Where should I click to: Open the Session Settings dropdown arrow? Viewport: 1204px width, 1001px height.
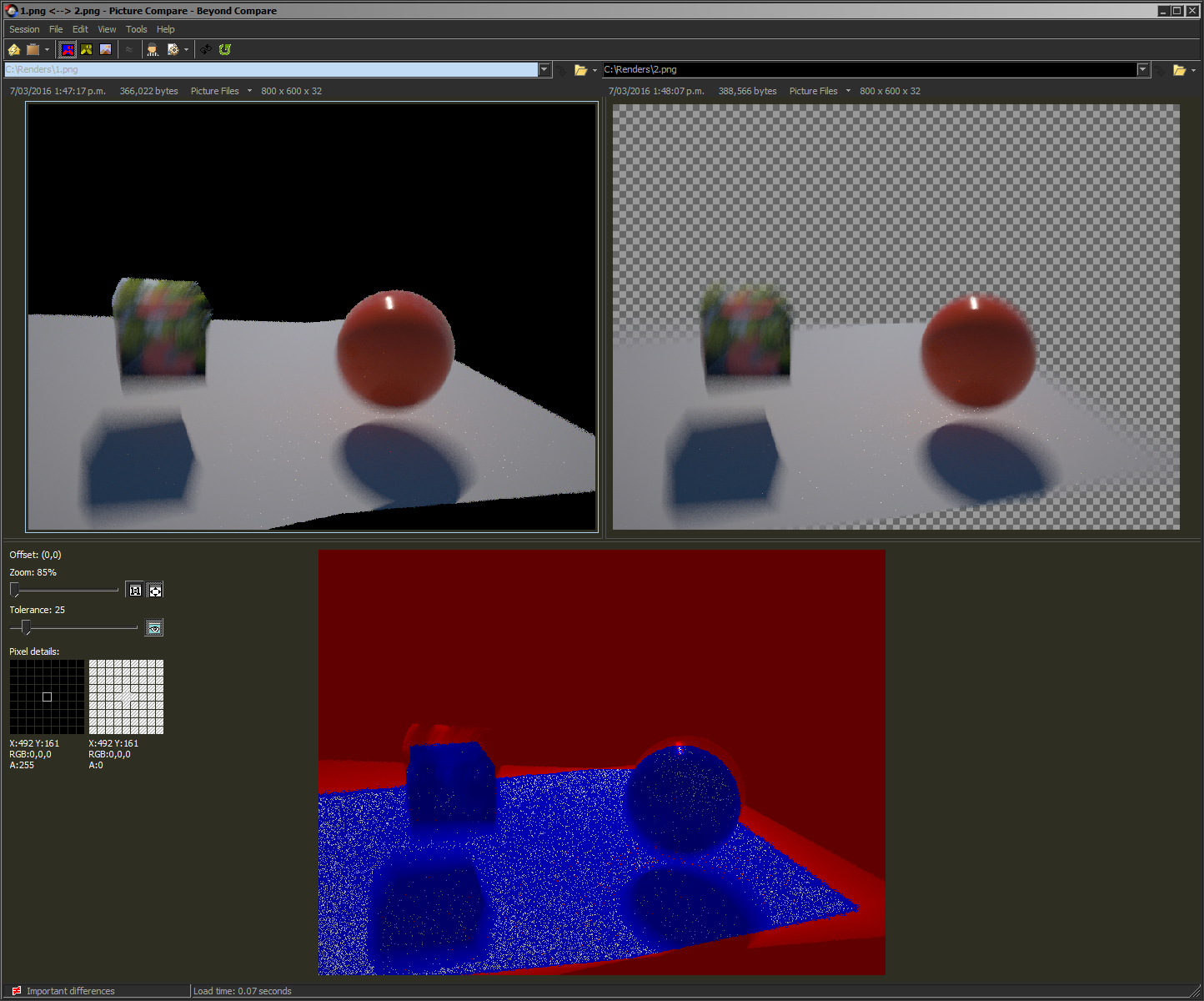[x=186, y=50]
